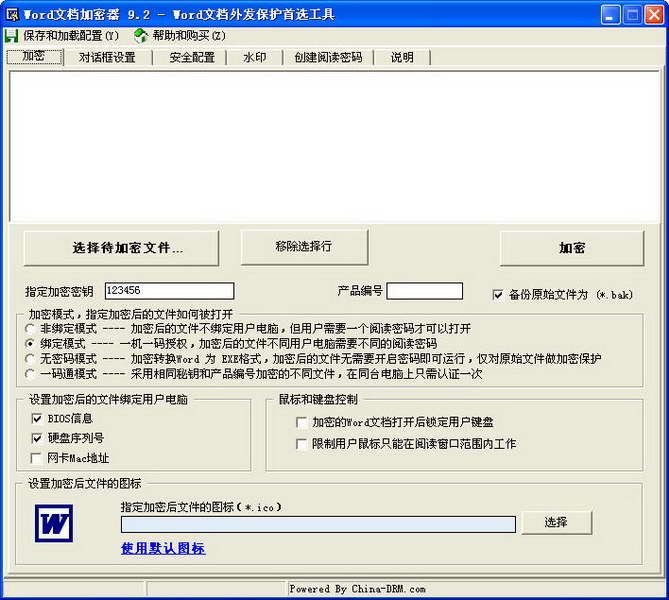Switch to the 说明 tab
The height and width of the screenshot is (600, 669).
(402, 57)
